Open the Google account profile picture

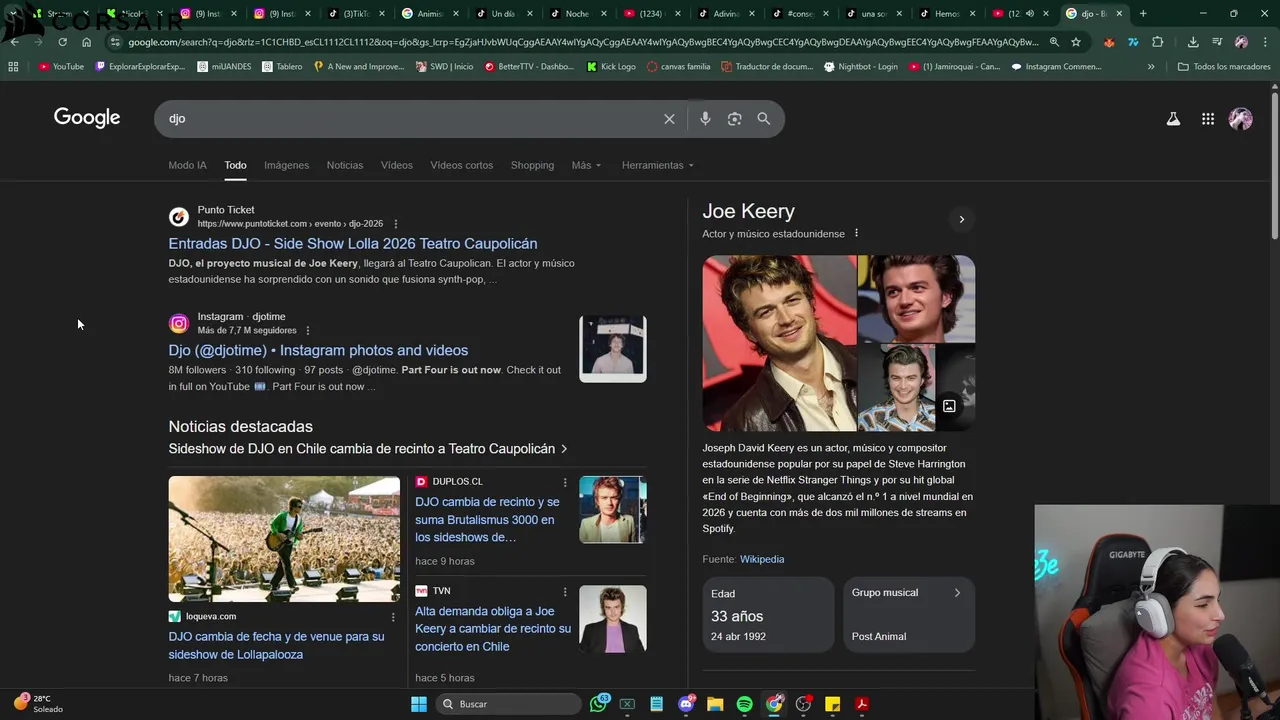pos(1241,119)
